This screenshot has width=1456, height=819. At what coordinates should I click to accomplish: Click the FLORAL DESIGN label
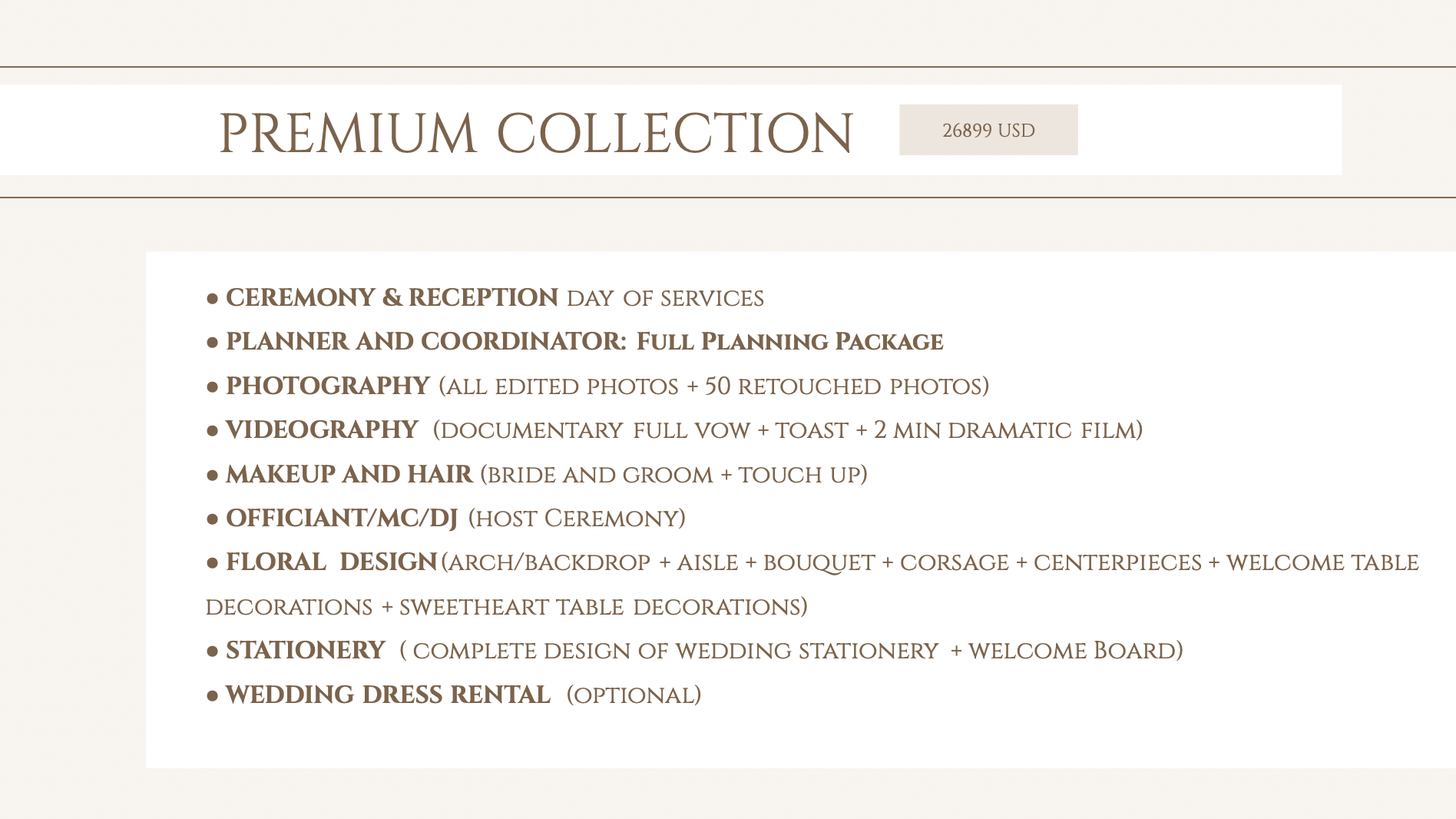331,562
